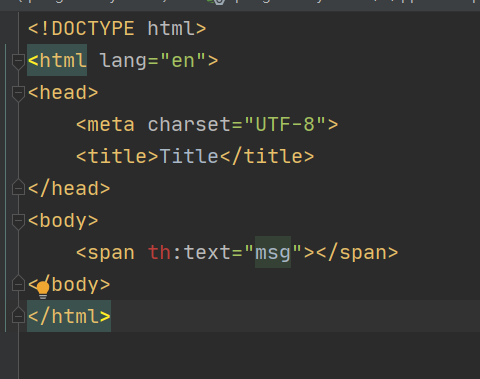Screen dimensions: 480x379
Task: Place cursor in the lang attribute name
Action: point(123,61)
